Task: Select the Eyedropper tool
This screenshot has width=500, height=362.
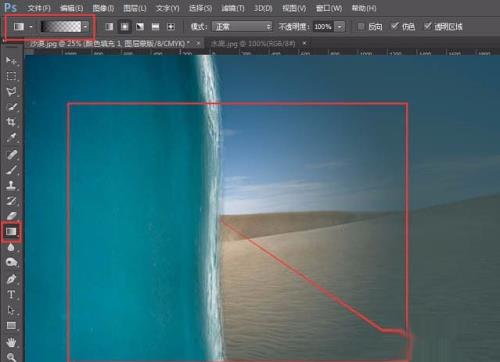Action: click(11, 137)
